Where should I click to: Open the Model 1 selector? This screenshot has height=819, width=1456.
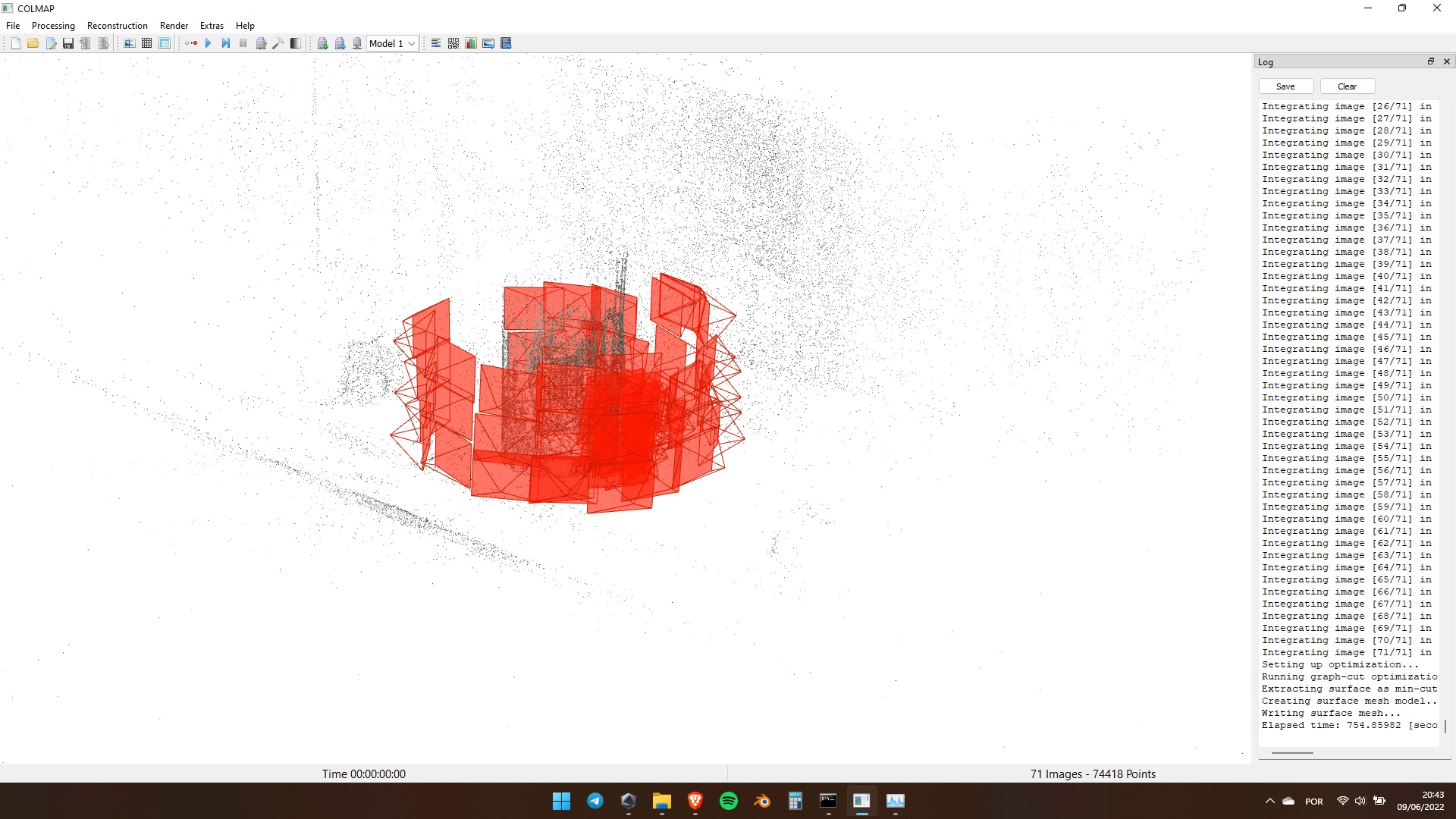pyautogui.click(x=392, y=43)
